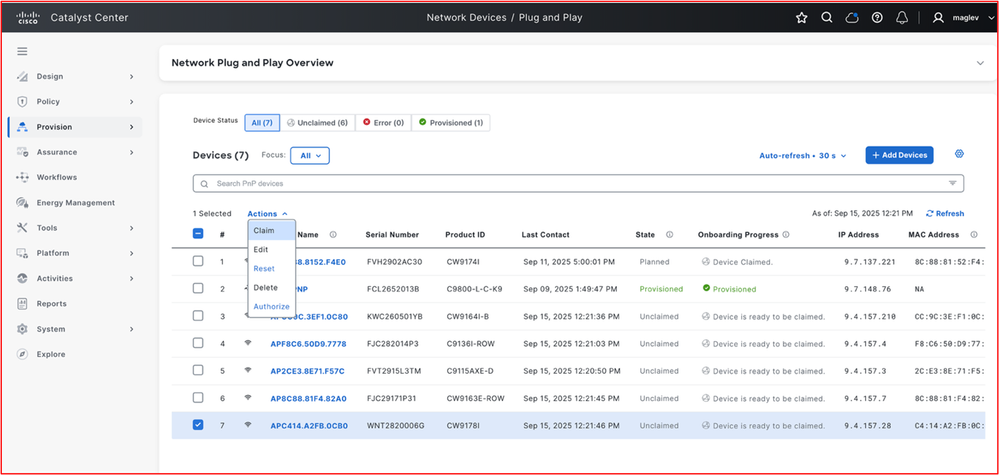999x475 pixels.
Task: Click the favorites star icon
Action: pos(801,18)
